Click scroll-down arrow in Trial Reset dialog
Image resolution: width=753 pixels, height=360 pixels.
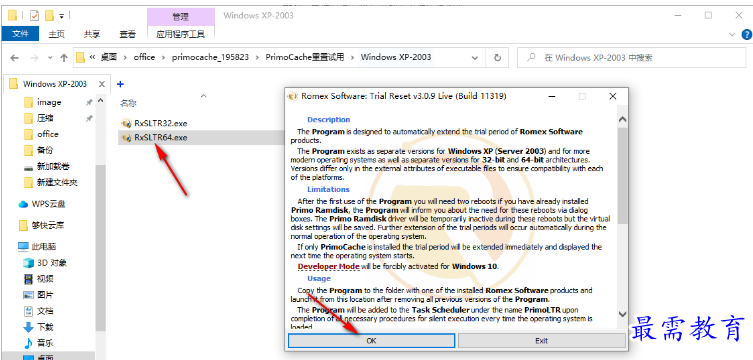click(622, 314)
